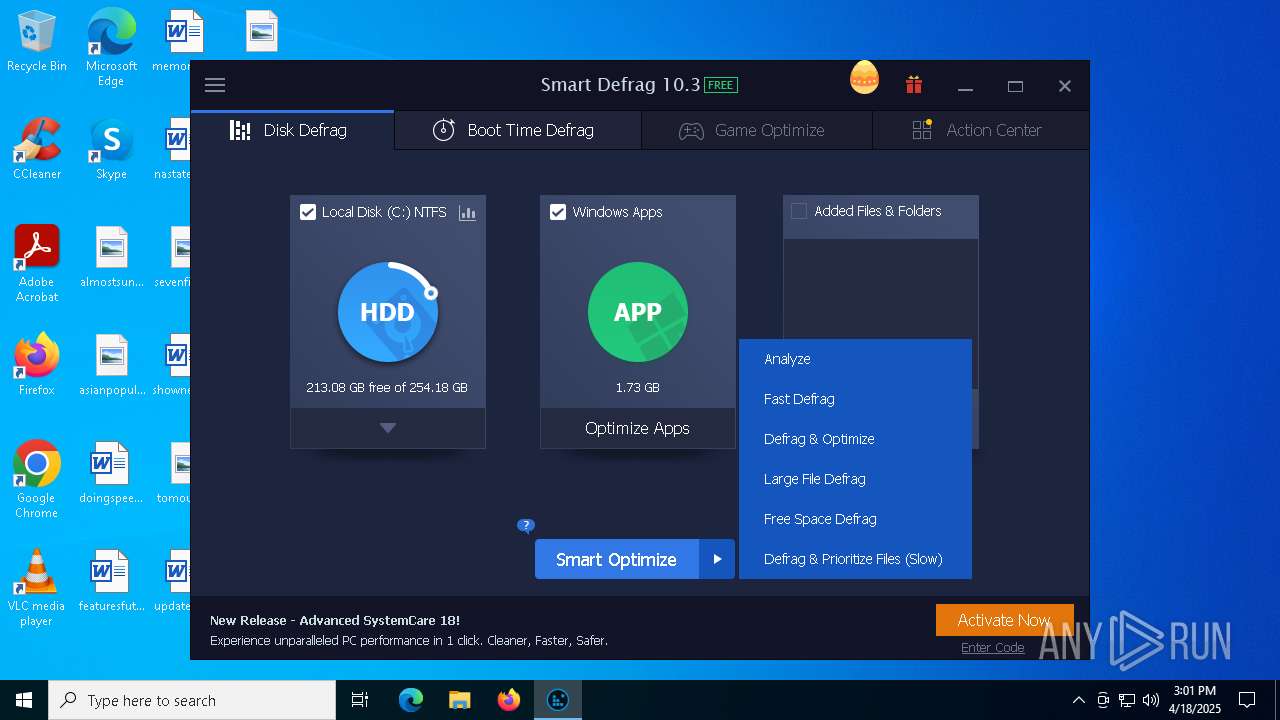Switch to Boot Time Defrag tab
The height and width of the screenshot is (720, 1280).
517,130
